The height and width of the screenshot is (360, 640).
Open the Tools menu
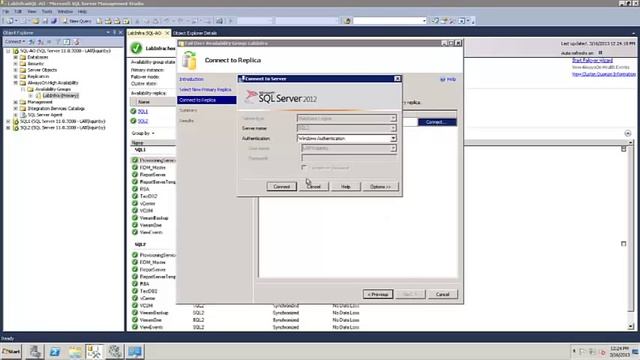coord(47,11)
